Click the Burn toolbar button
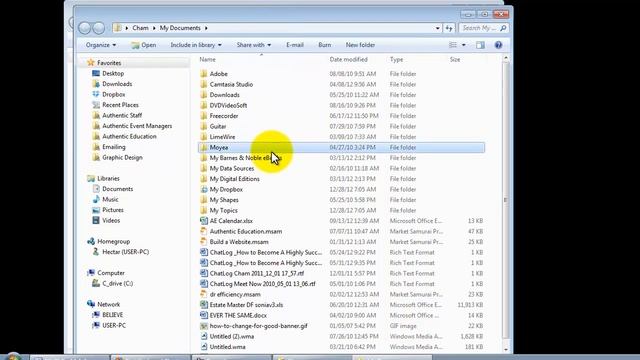This screenshot has height=360, width=640. click(324, 45)
